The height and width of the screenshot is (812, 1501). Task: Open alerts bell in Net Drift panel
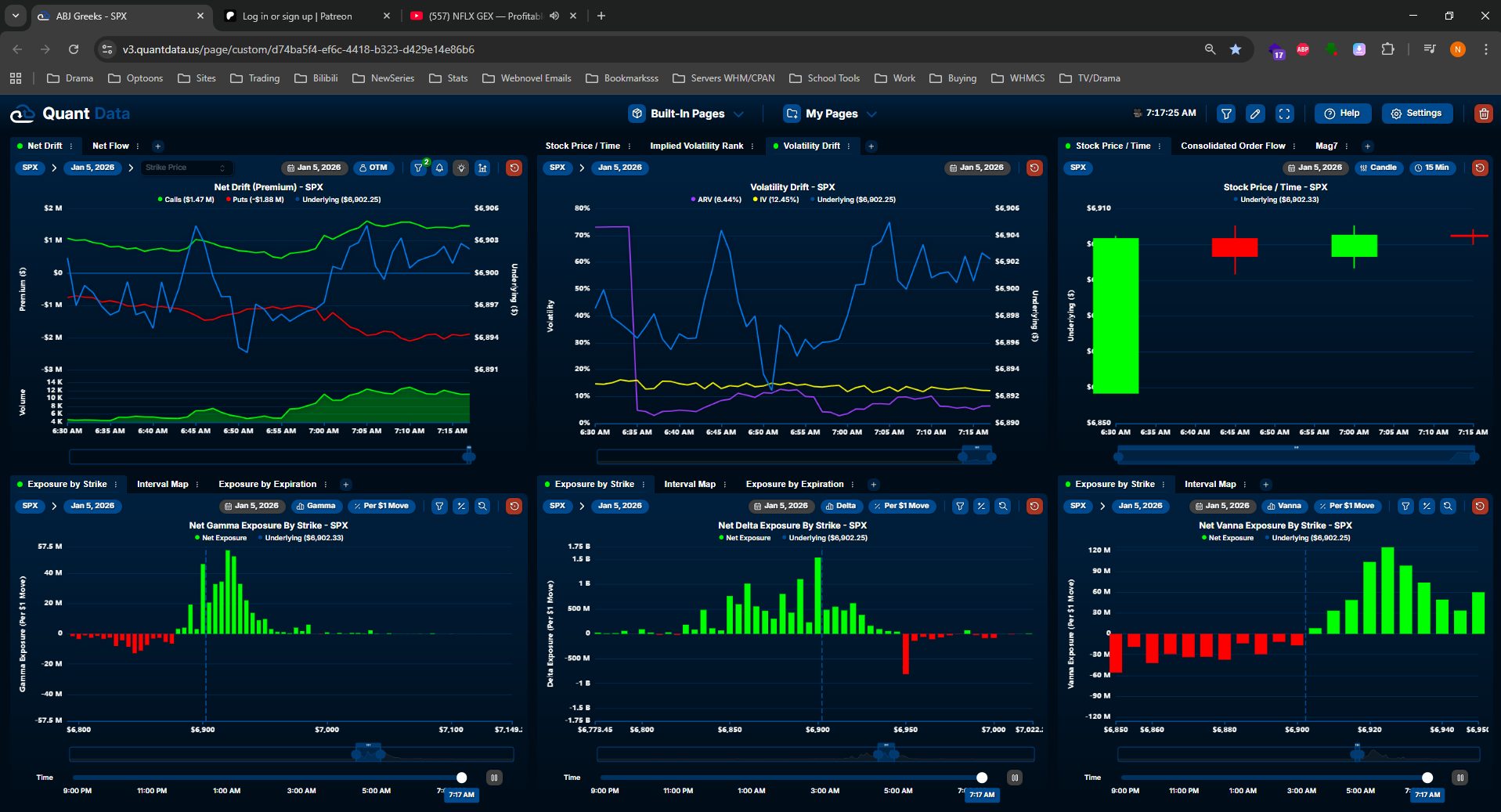440,168
